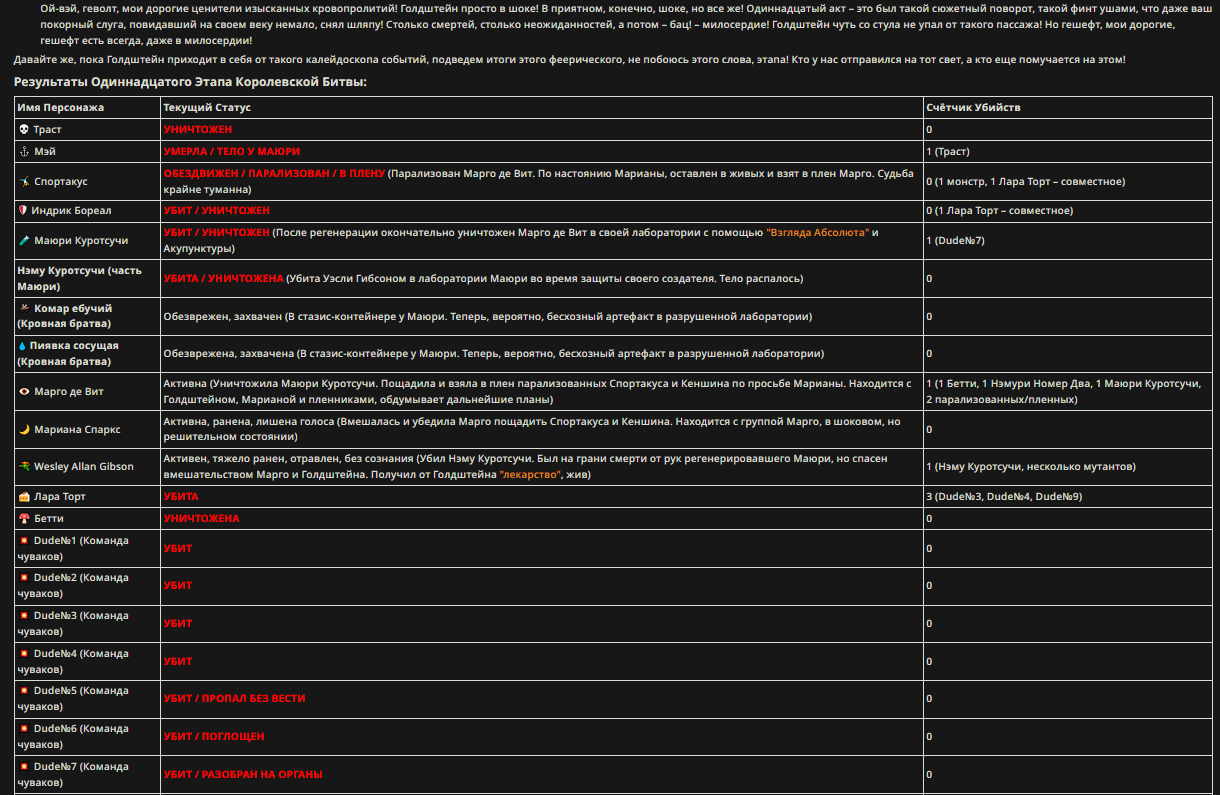Click the name 'Лара Торт'
Screen dimensions: 1220x795
pyautogui.click(x=58, y=496)
